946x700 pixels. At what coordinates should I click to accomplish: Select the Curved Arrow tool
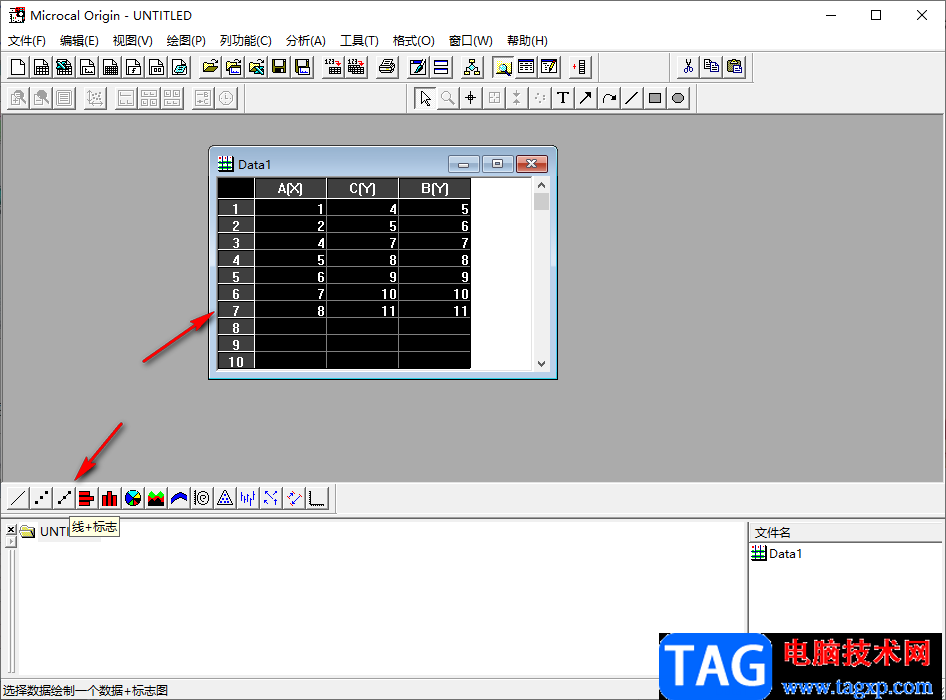point(609,98)
